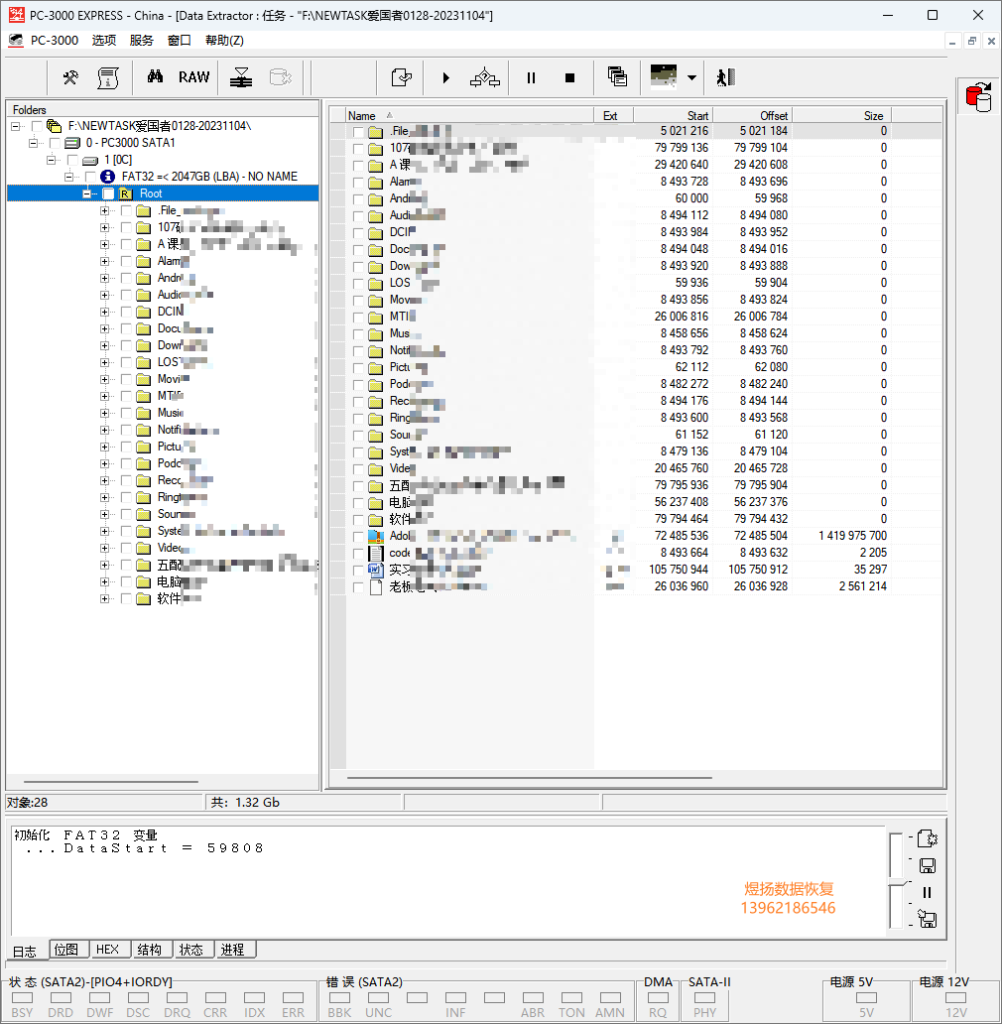Click the red database icon at right

978,97
